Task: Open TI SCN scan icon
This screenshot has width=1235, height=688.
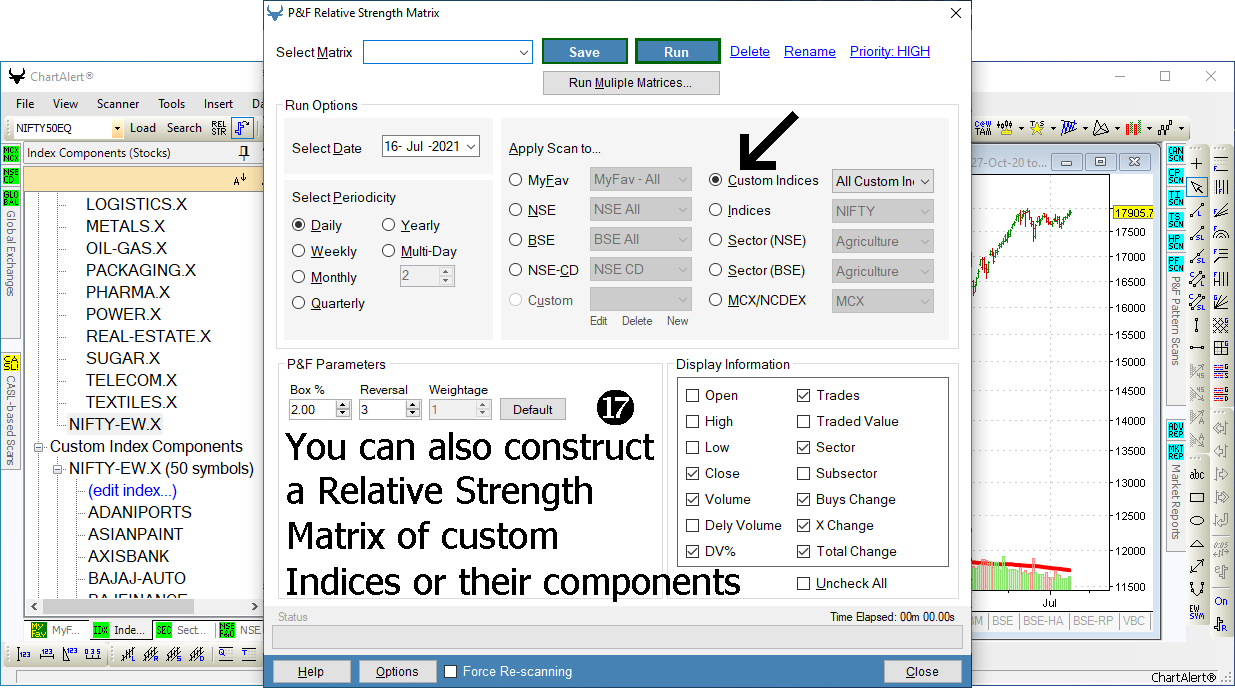Action: (x=1175, y=198)
